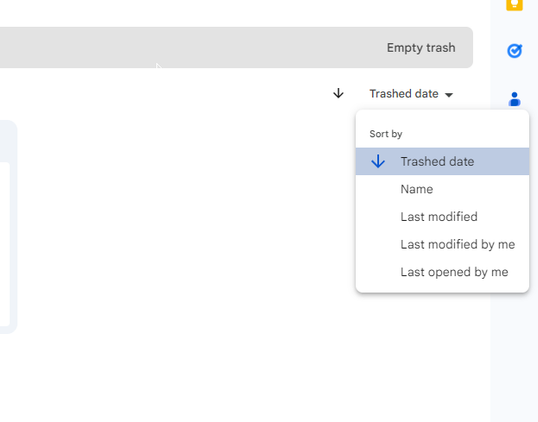Click the white preview inside file card
The height and width of the screenshot is (422, 538).
pos(4,244)
